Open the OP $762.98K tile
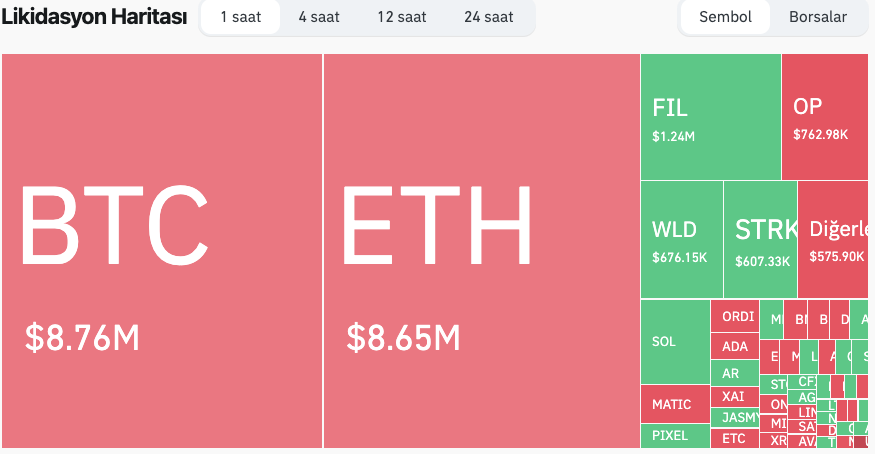 click(824, 116)
